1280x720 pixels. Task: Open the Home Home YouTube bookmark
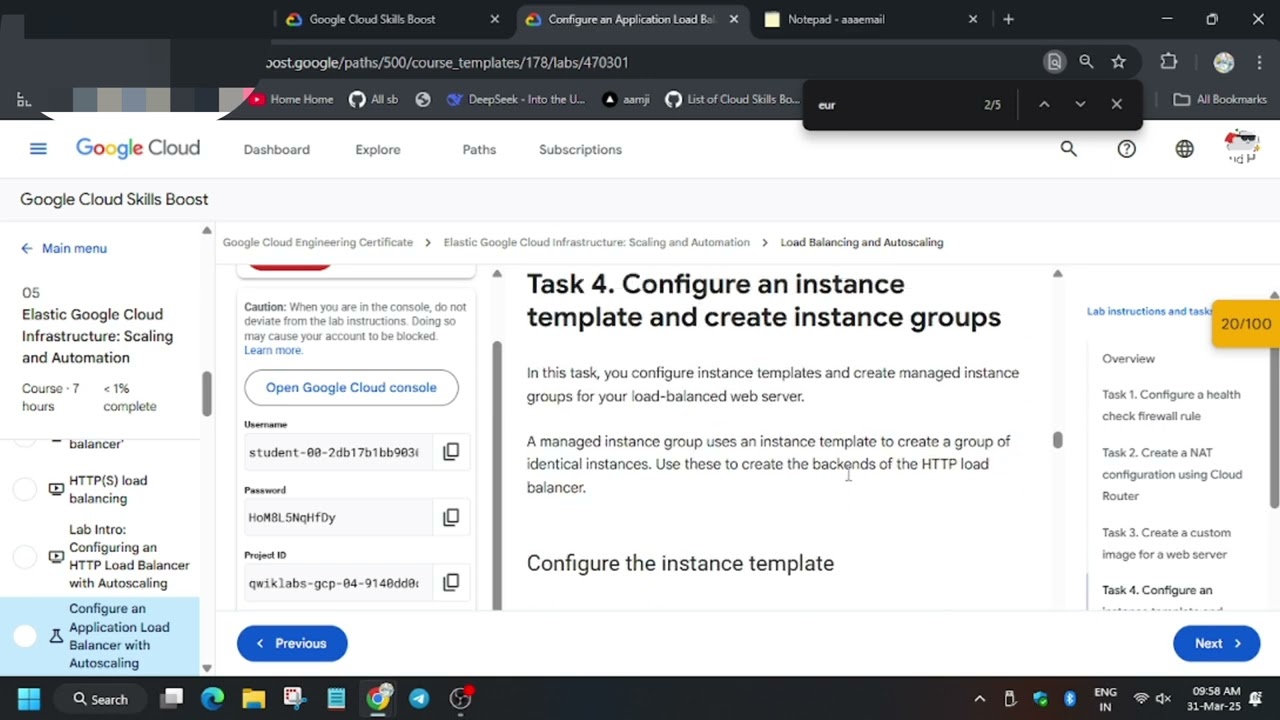pos(291,99)
